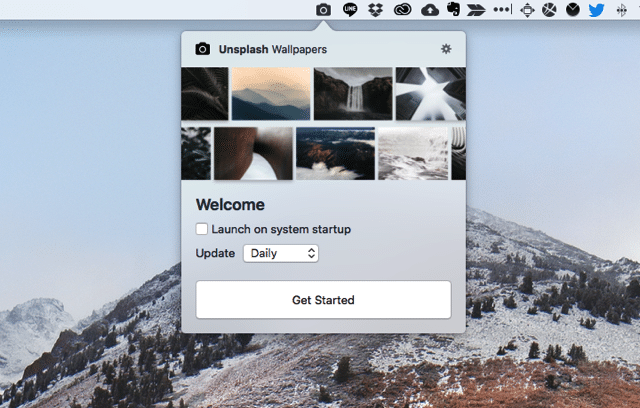Click the double-arrow menu bar icon
The width and height of the screenshot is (640, 408).
pyautogui.click(x=476, y=10)
